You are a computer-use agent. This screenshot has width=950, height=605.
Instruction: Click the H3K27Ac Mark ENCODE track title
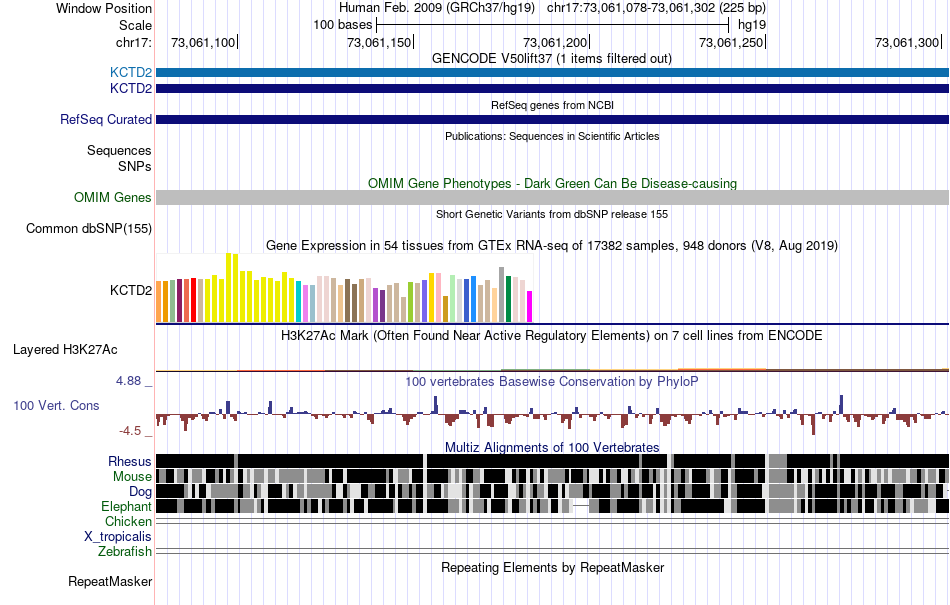(x=551, y=336)
